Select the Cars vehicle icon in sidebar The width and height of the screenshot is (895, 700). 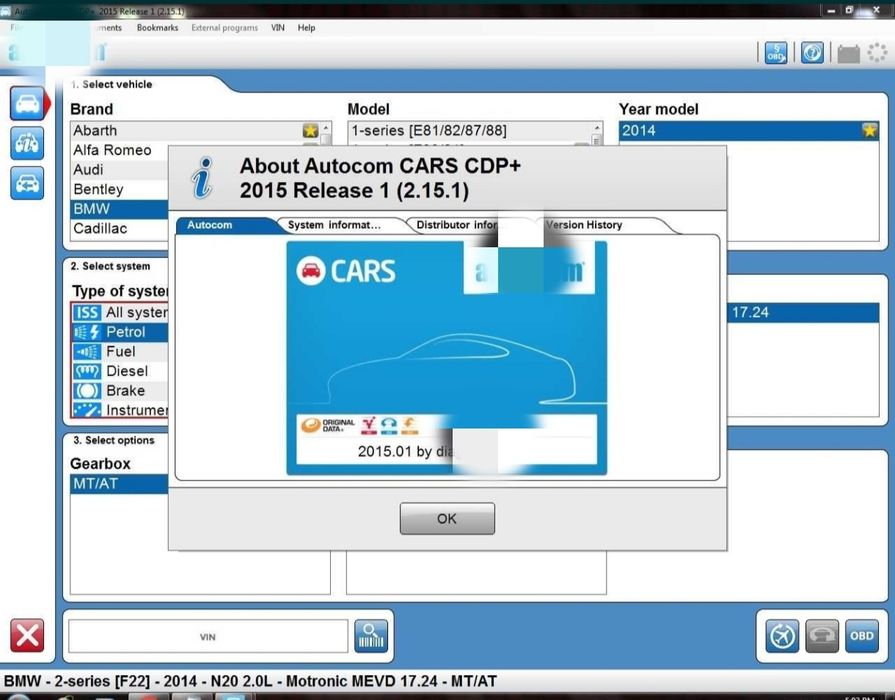point(27,103)
